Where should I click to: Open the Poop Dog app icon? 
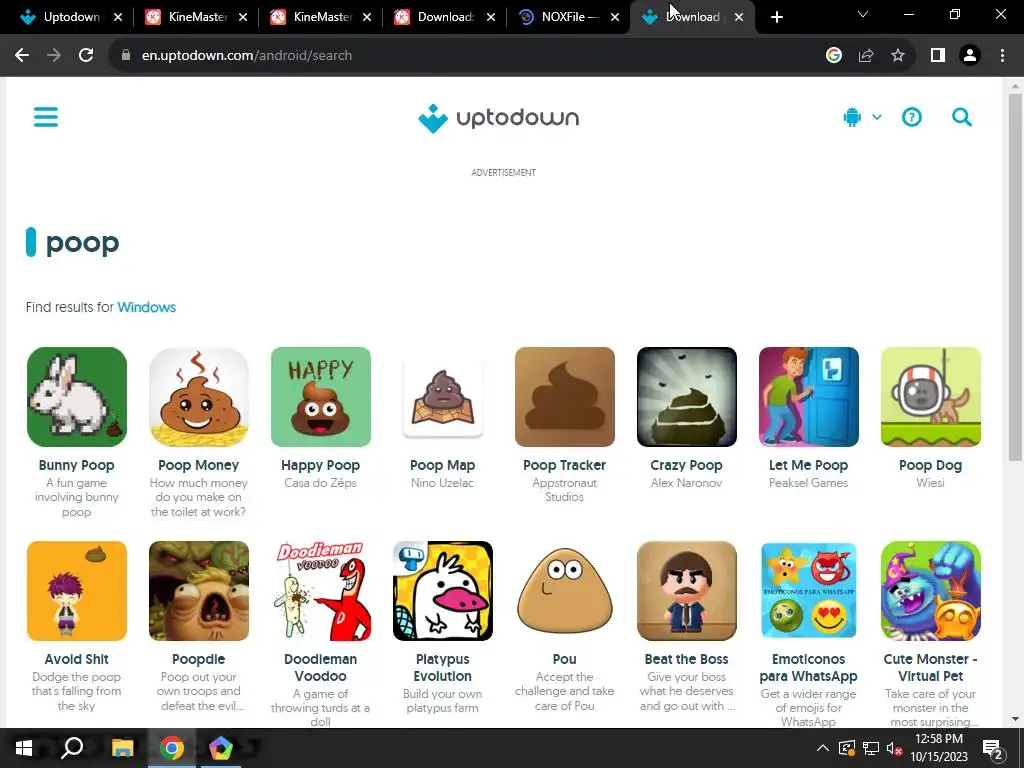click(931, 397)
